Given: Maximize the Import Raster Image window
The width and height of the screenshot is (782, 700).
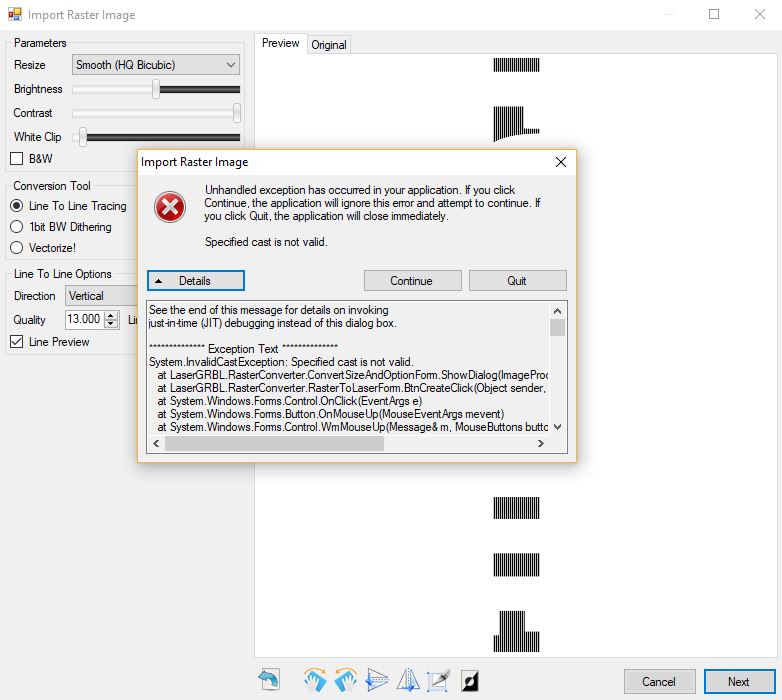Looking at the screenshot, I should [x=714, y=14].
